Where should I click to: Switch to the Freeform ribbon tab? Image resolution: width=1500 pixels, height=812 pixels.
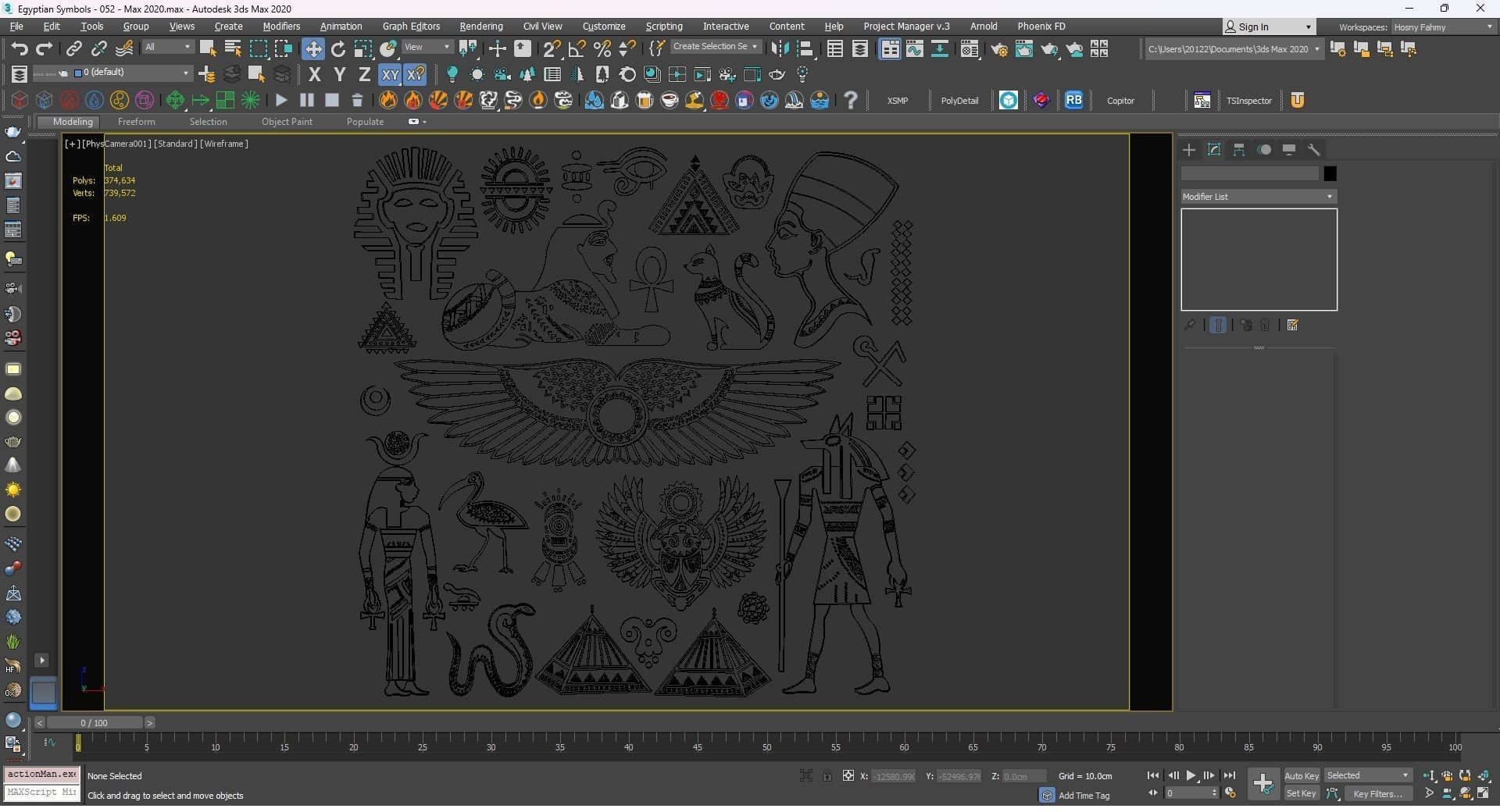coord(136,122)
